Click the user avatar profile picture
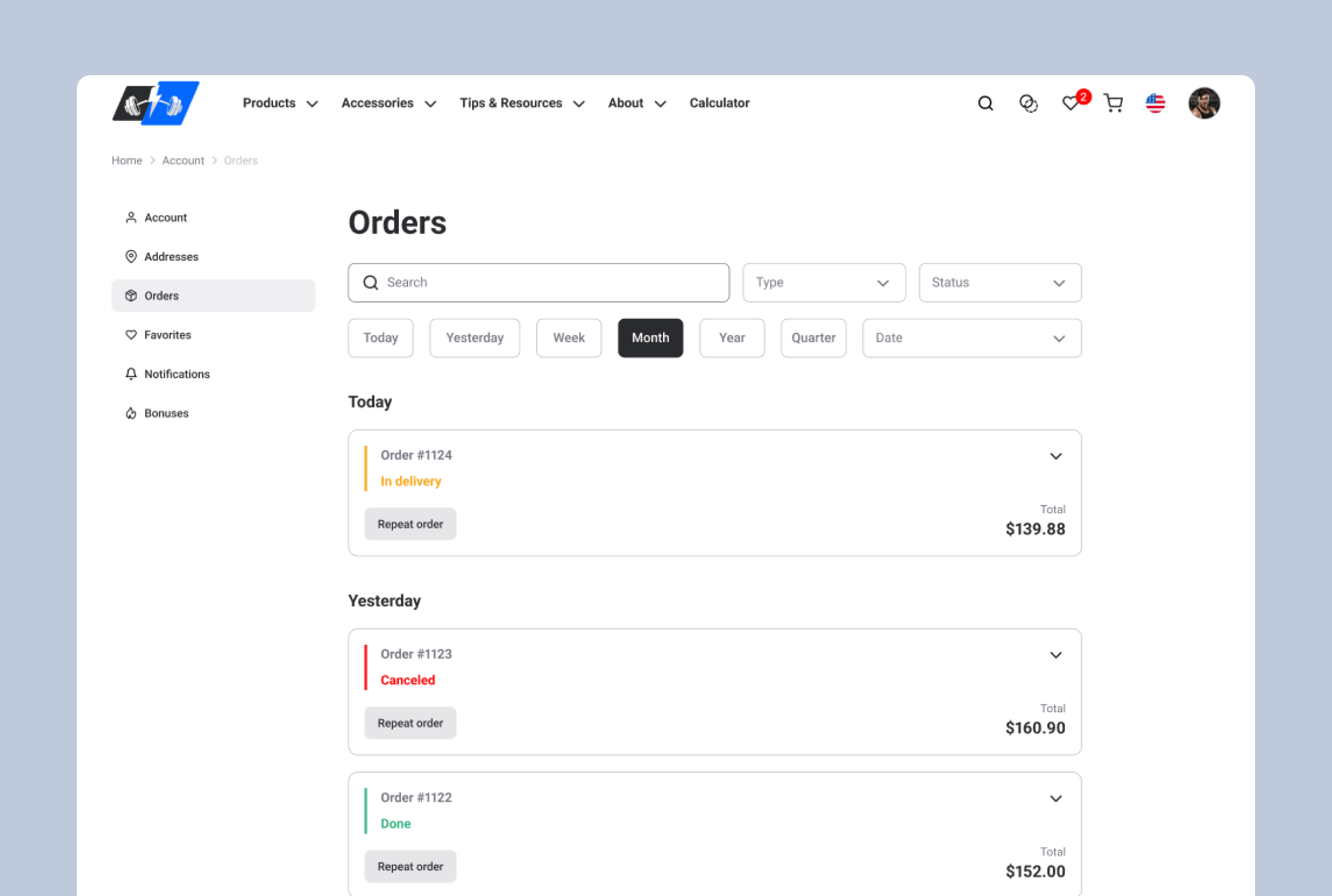The width and height of the screenshot is (1332, 896). 1204,103
